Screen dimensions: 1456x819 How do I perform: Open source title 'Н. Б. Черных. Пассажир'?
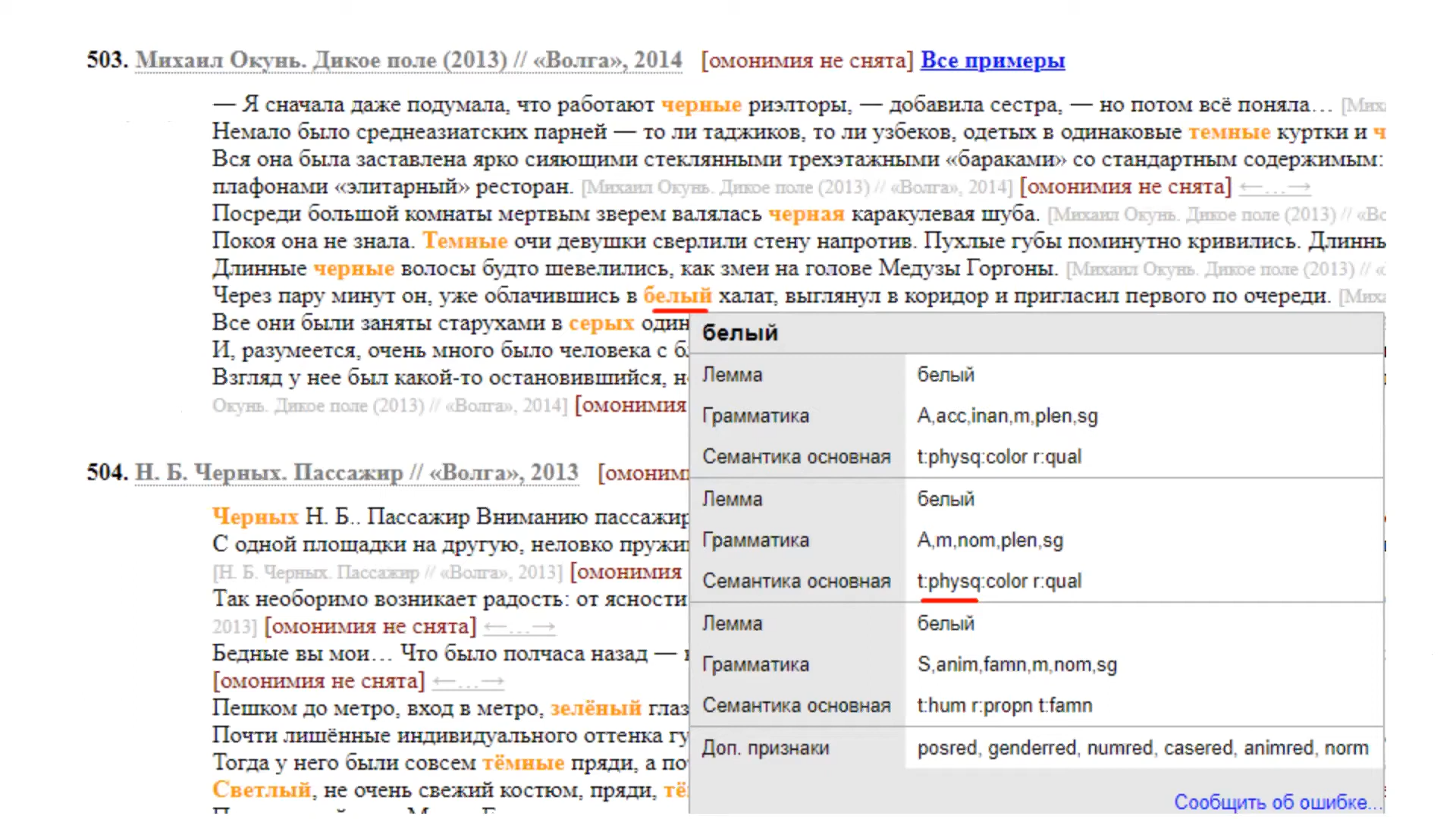pyautogui.click(x=269, y=472)
